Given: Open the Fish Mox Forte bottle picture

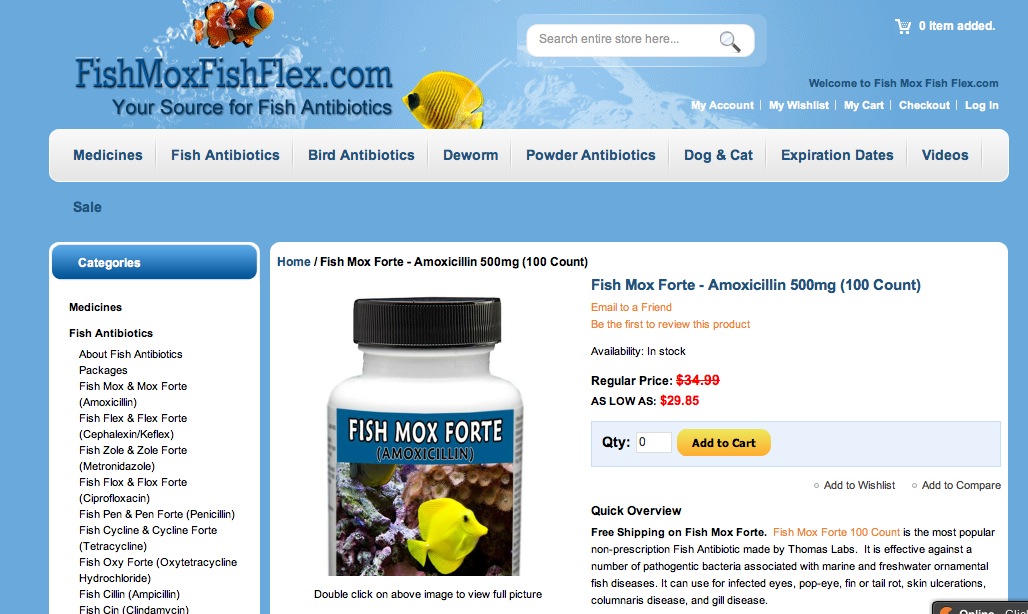Looking at the screenshot, I should click(426, 436).
